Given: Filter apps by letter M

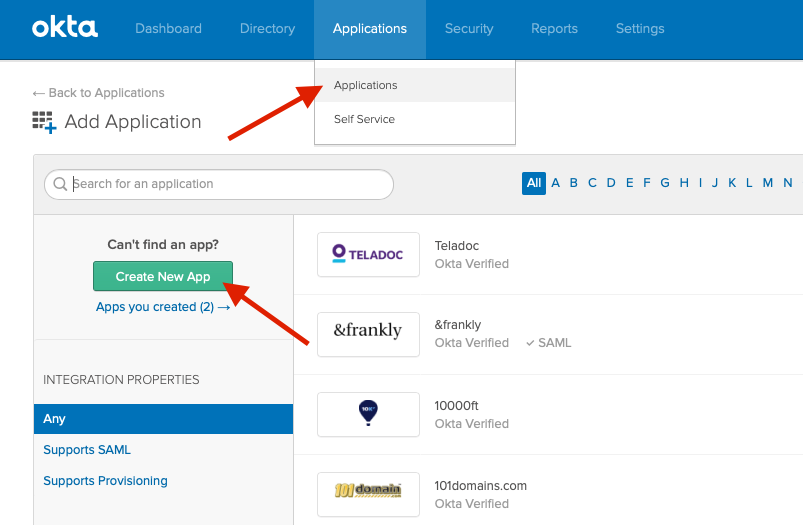Looking at the screenshot, I should [x=768, y=183].
